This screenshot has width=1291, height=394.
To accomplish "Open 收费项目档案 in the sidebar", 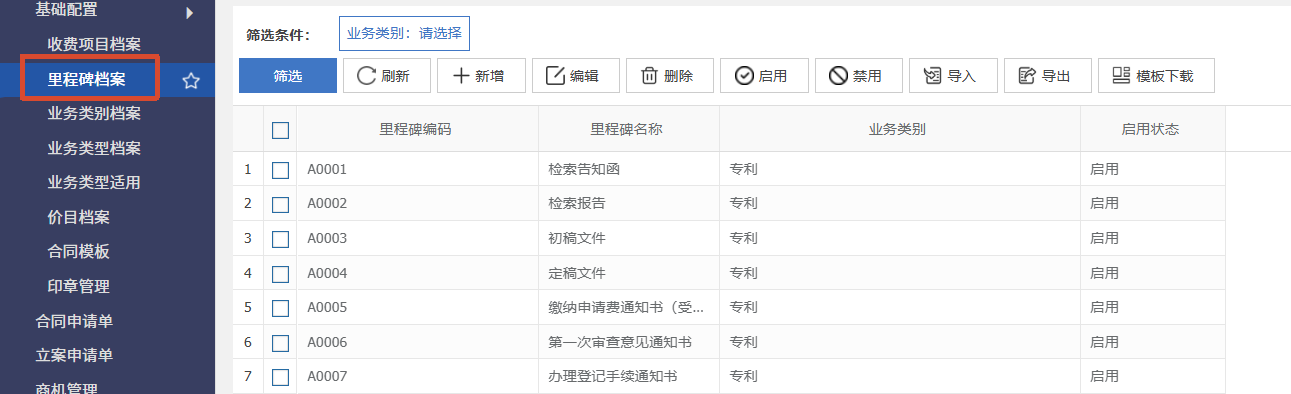I will point(94,44).
